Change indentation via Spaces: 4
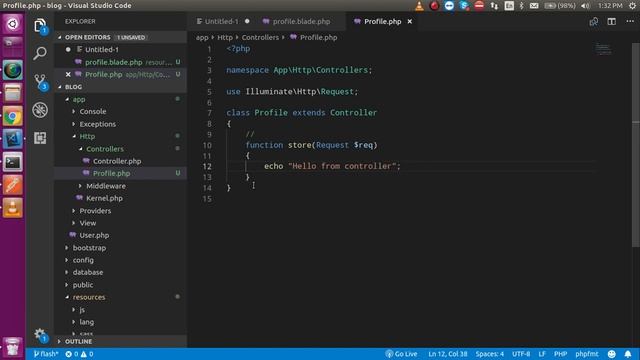640x360 pixels. click(489, 354)
